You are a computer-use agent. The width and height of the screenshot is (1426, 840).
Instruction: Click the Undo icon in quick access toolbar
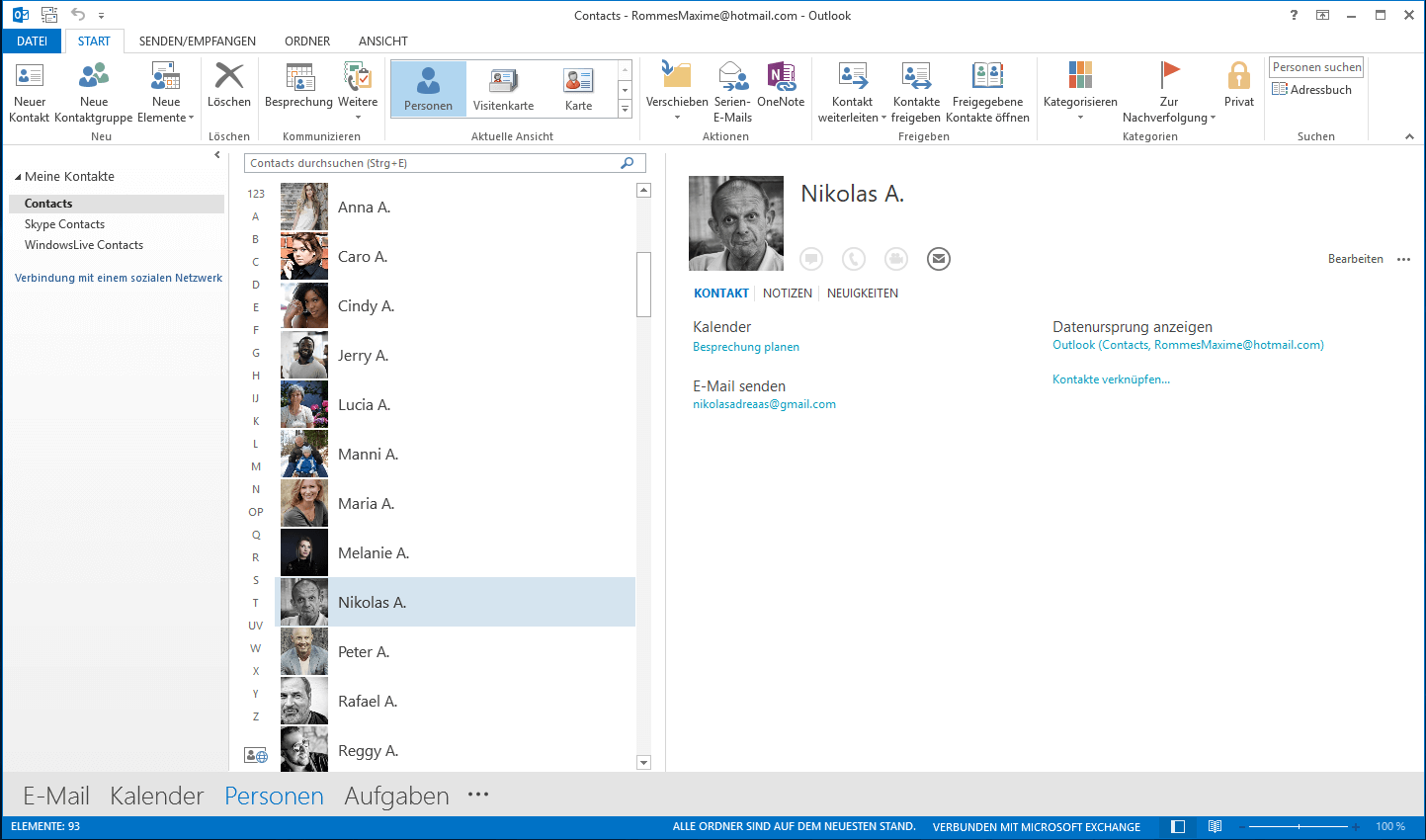tap(78, 15)
